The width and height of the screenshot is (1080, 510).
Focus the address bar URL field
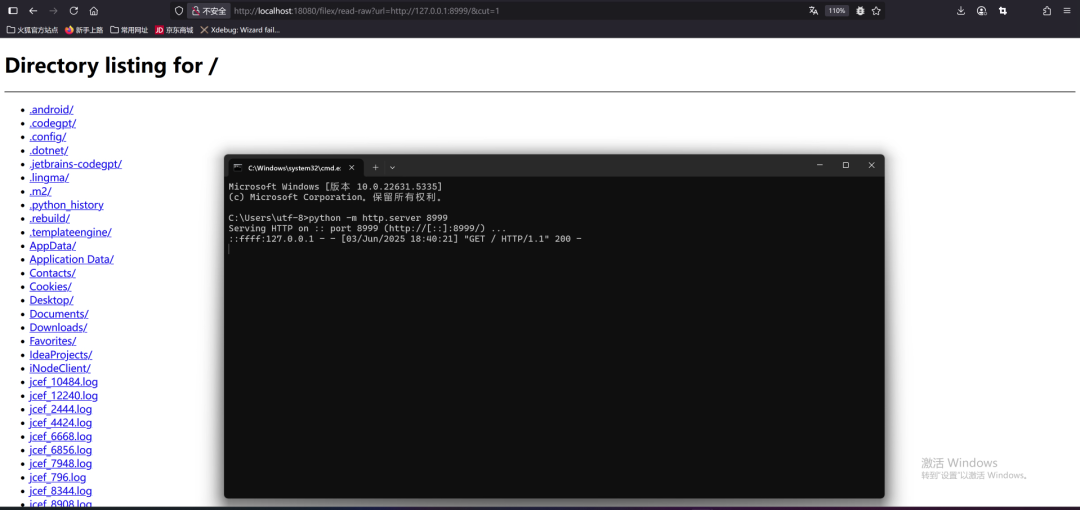(517, 11)
